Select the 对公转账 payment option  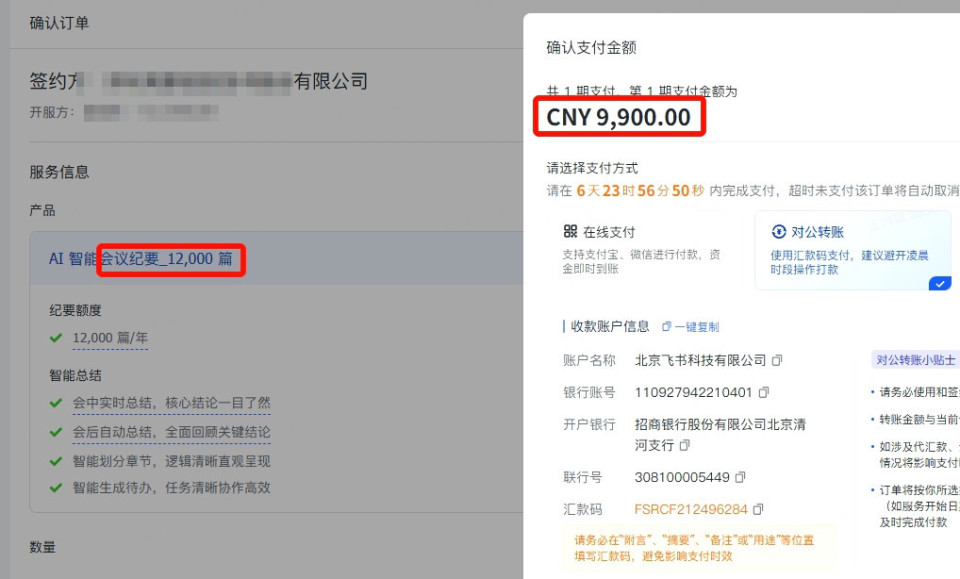[x=853, y=250]
